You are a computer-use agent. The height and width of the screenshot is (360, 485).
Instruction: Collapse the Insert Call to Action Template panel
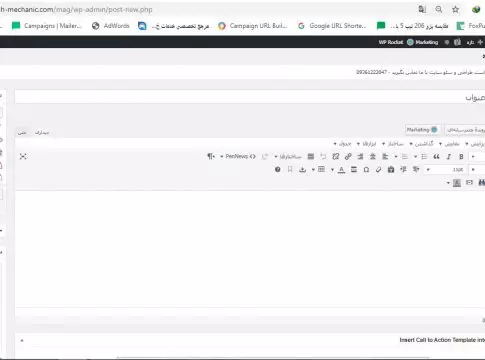tap(22, 341)
